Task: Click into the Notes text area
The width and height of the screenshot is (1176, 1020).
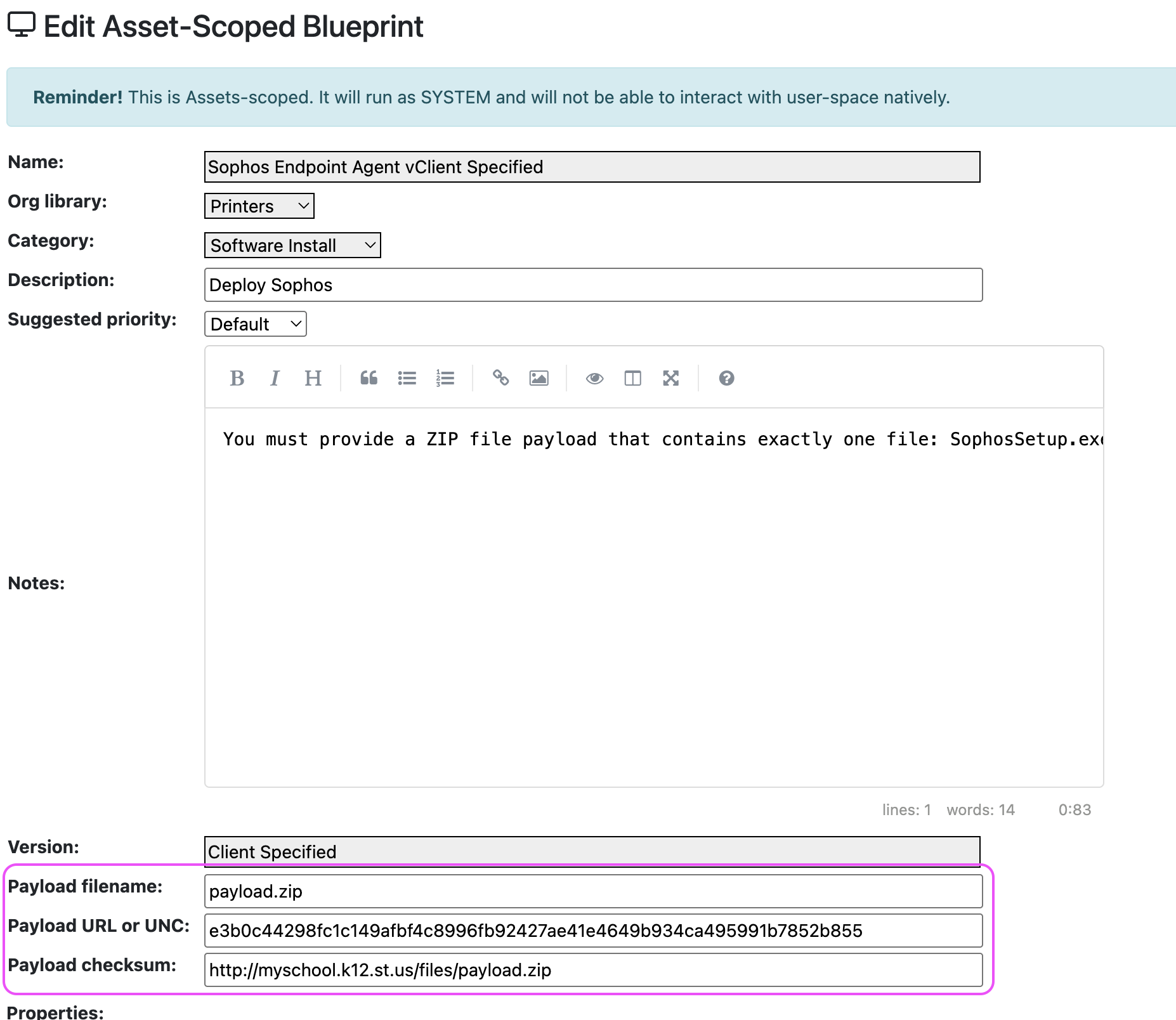Action: point(655,598)
